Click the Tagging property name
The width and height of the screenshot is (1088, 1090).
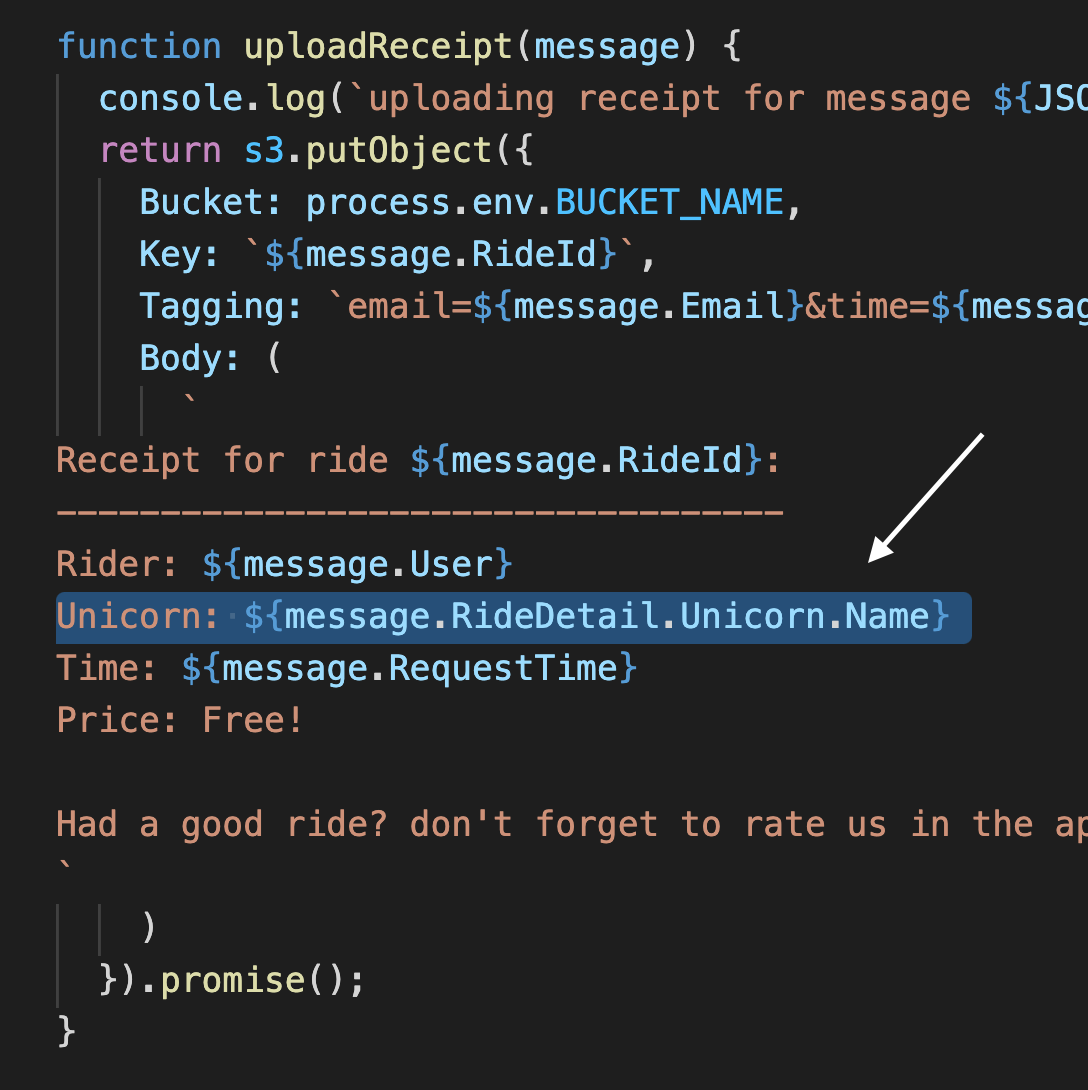tap(213, 307)
